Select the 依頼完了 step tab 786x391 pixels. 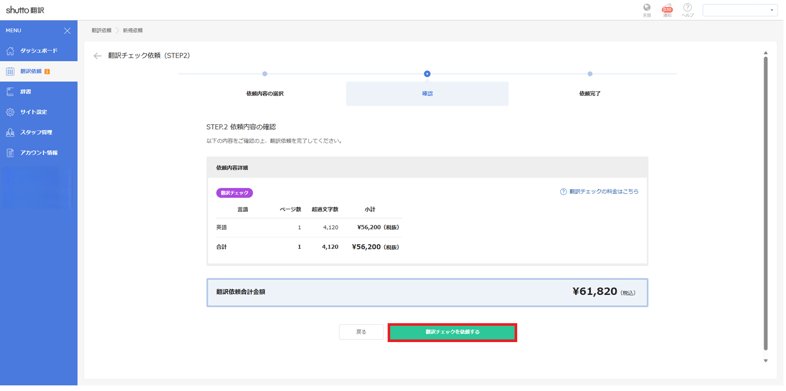pos(590,94)
